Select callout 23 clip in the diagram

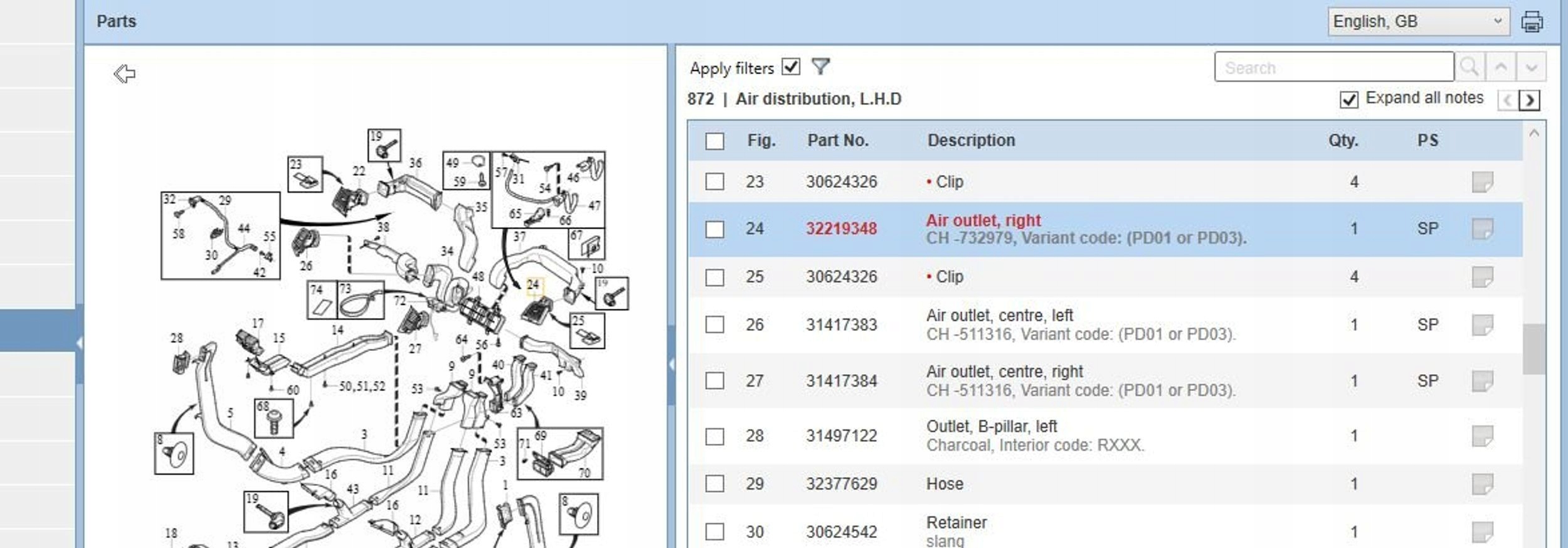click(x=305, y=174)
